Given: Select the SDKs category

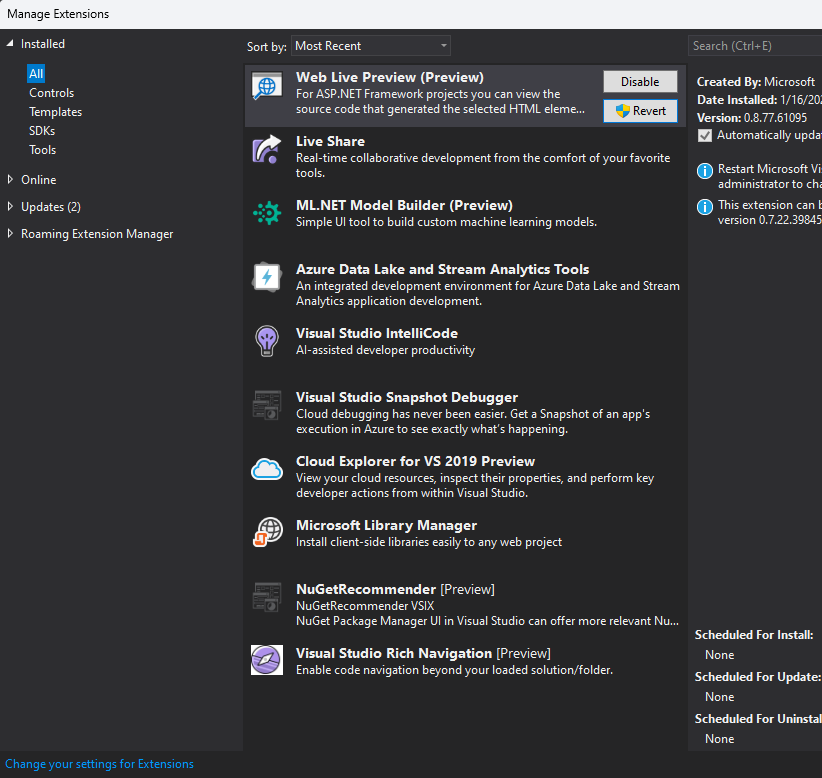Looking at the screenshot, I should [x=42, y=131].
